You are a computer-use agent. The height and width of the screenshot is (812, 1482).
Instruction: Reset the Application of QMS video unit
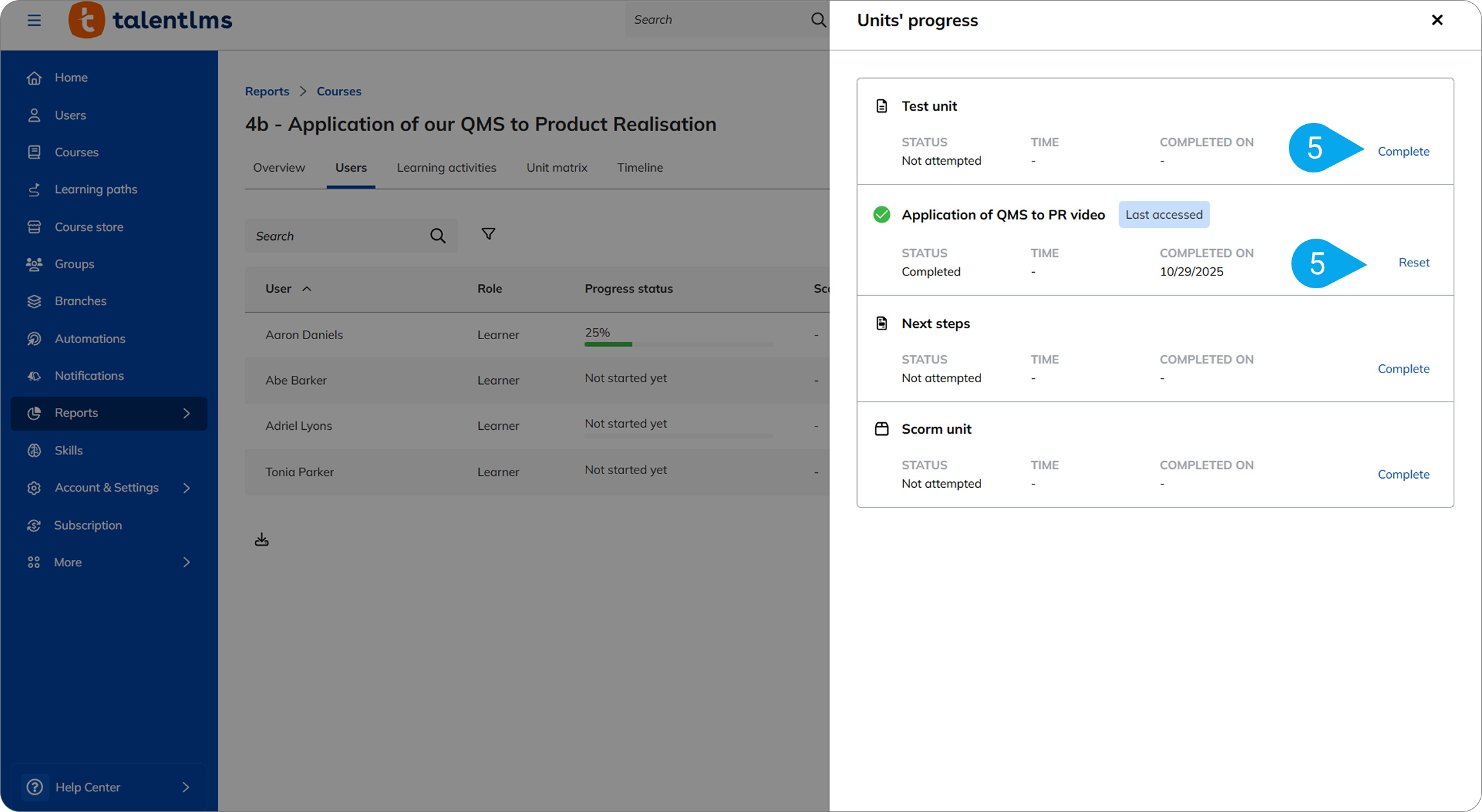tap(1413, 263)
